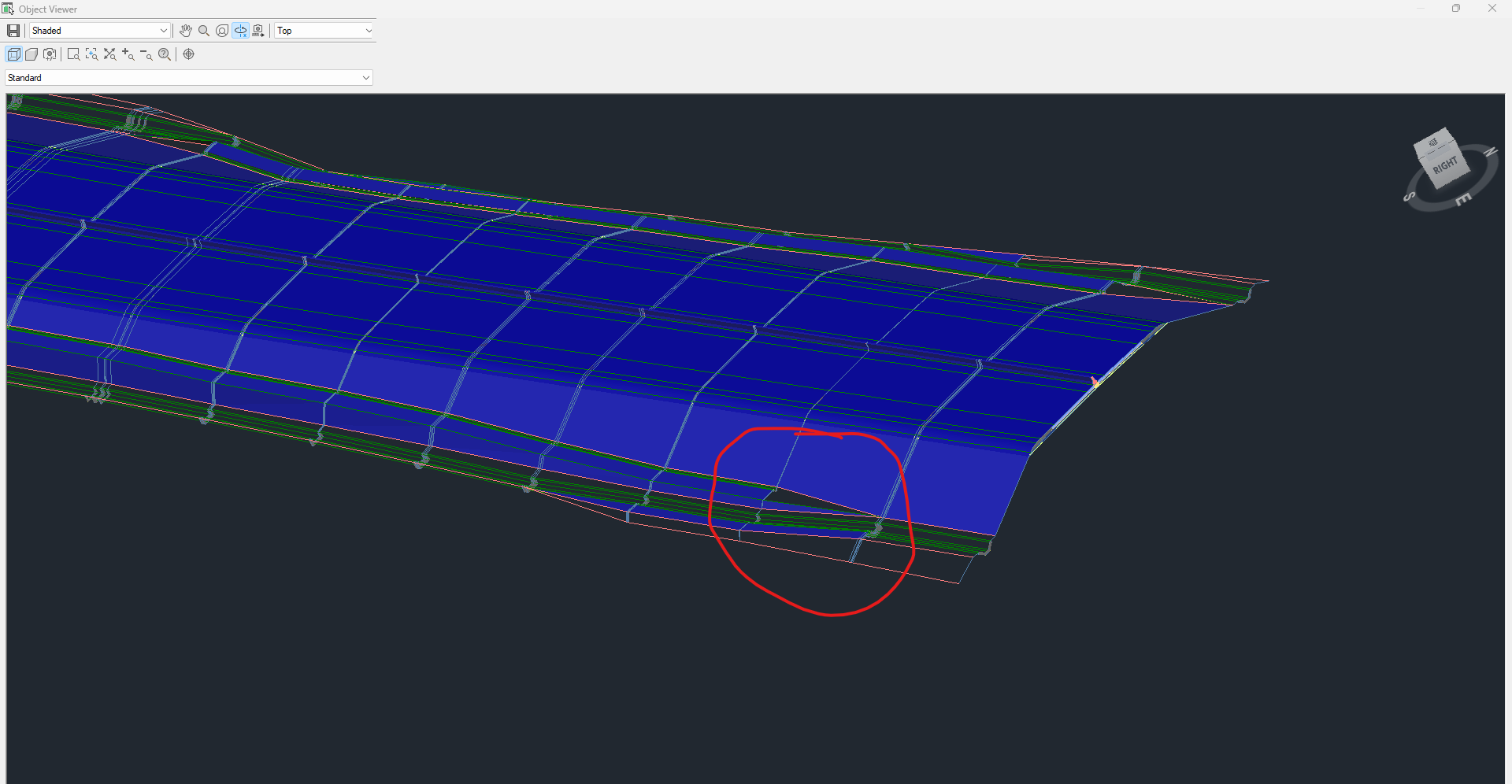Select the Free Orbit tool
The height and width of the screenshot is (784, 1512).
(x=222, y=30)
